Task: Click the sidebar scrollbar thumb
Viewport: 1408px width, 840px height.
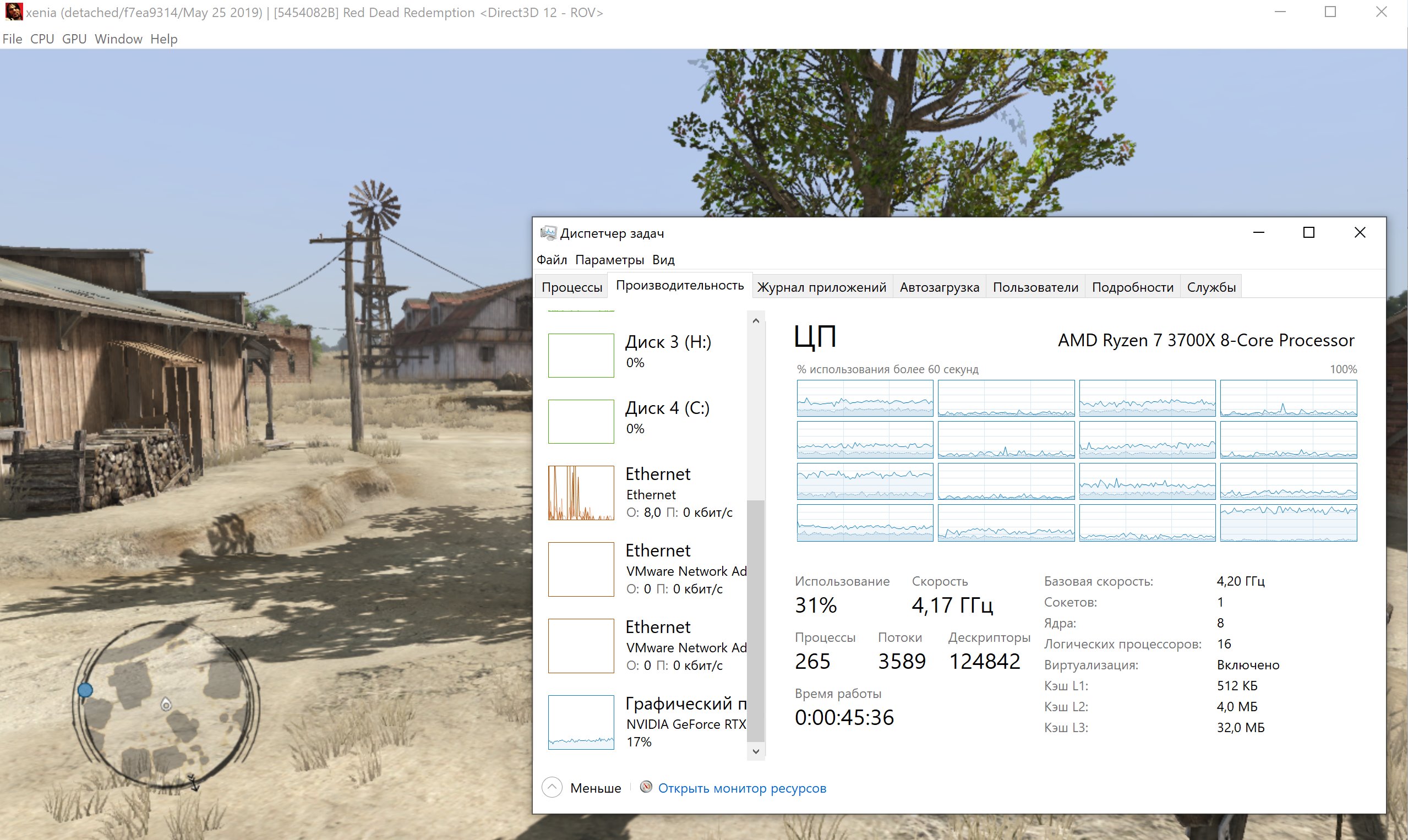Action: pyautogui.click(x=756, y=621)
